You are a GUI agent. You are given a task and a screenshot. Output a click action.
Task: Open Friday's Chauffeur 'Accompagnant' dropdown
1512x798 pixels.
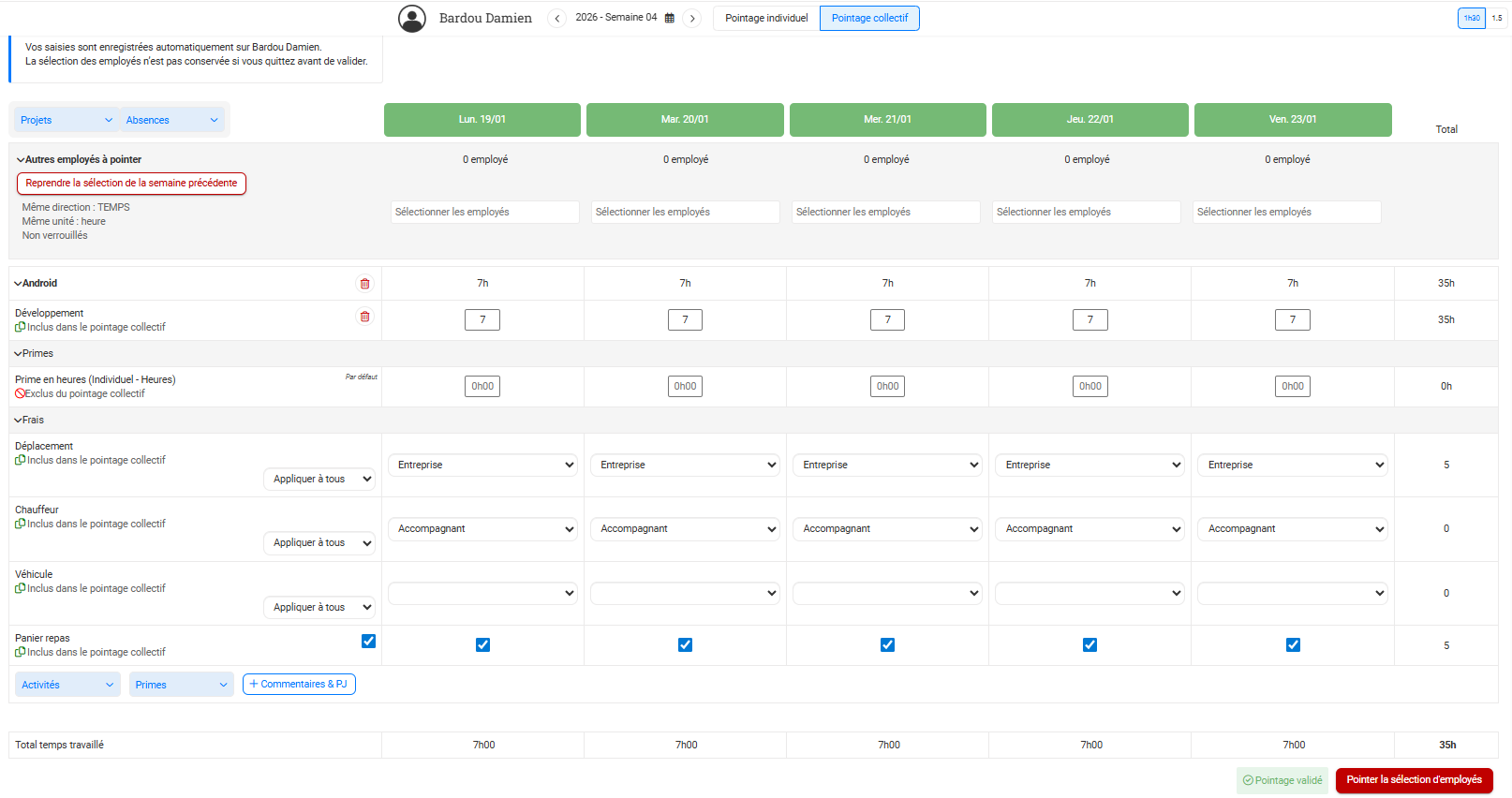click(x=1293, y=529)
